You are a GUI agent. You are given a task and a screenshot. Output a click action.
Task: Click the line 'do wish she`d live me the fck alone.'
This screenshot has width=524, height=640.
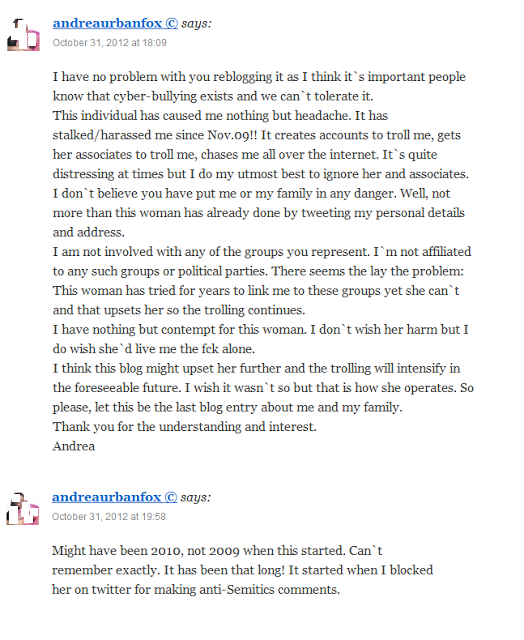click(x=154, y=349)
